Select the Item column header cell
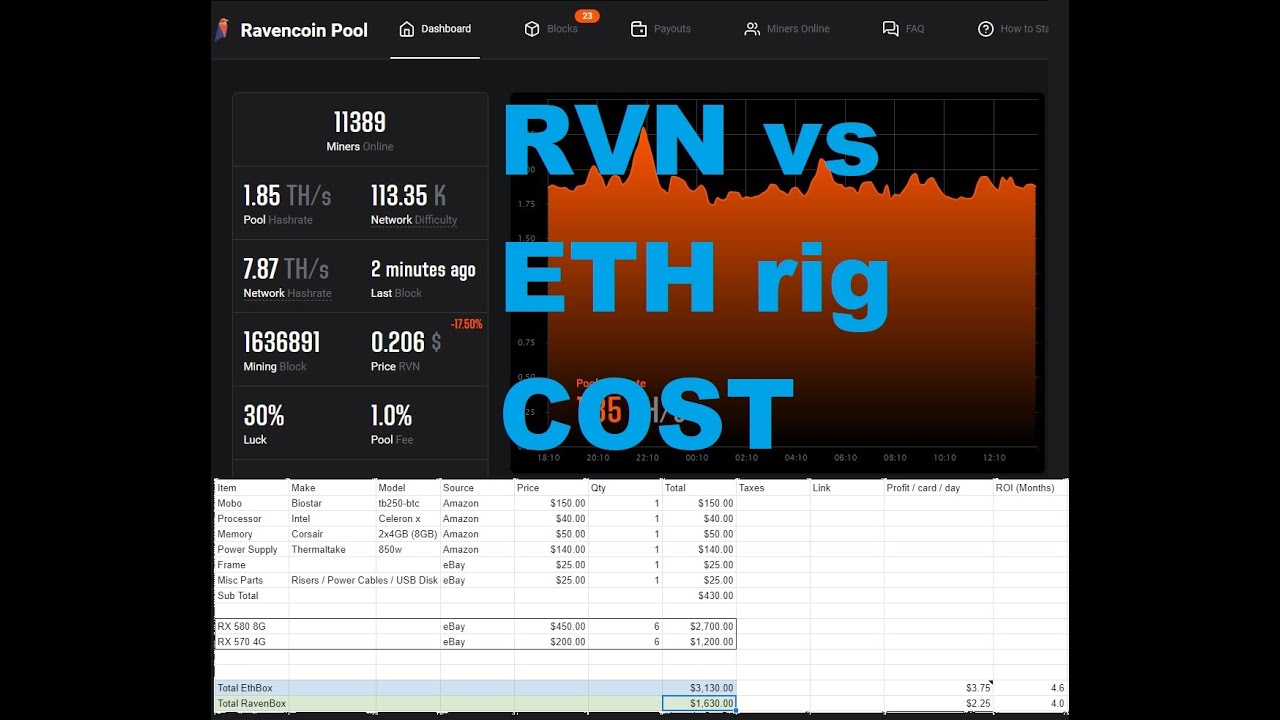Screen dimensions: 1280x720 click(x=252, y=488)
